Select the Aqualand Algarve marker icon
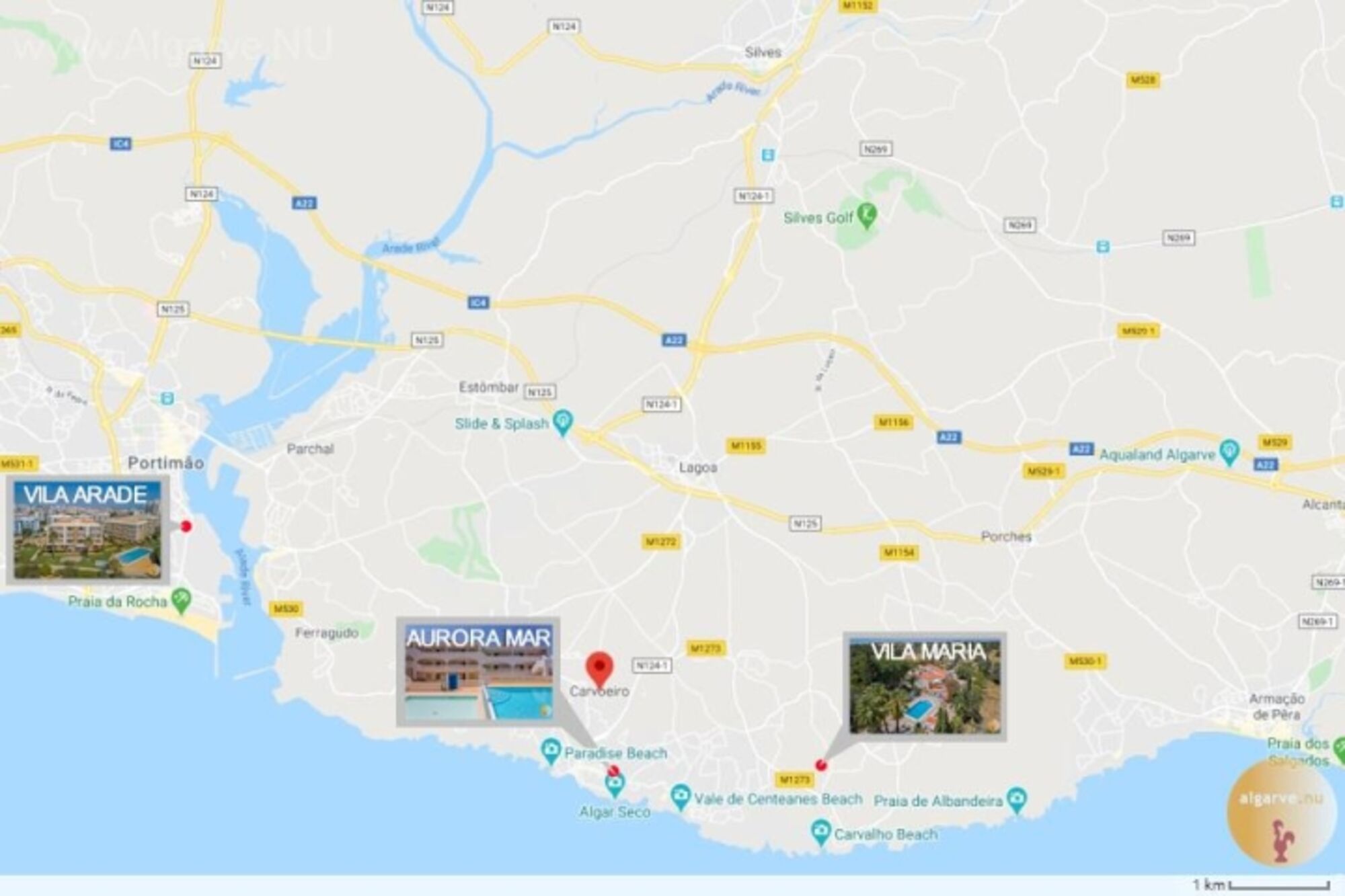Screen dimensions: 1345x896 tap(1229, 452)
